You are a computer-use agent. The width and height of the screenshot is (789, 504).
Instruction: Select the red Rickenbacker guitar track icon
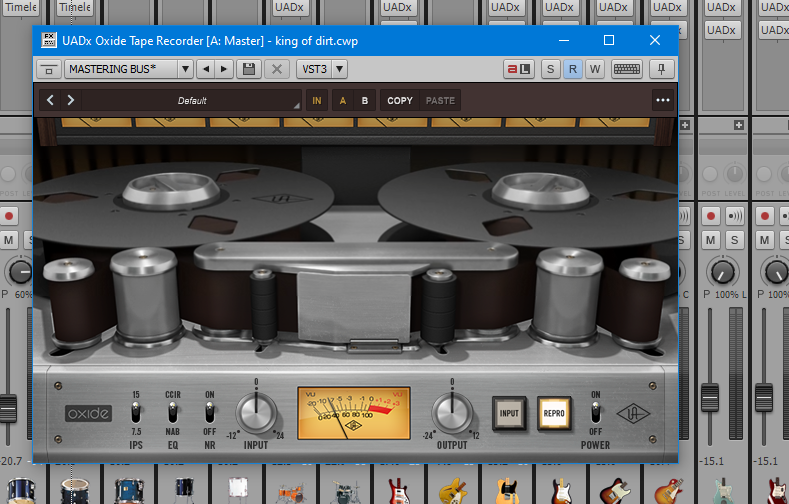tap(399, 491)
